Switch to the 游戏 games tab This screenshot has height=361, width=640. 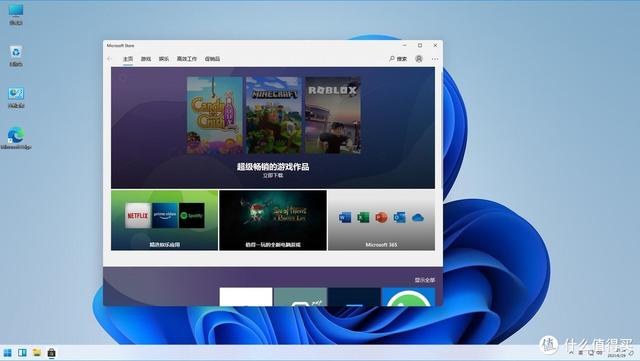point(146,59)
